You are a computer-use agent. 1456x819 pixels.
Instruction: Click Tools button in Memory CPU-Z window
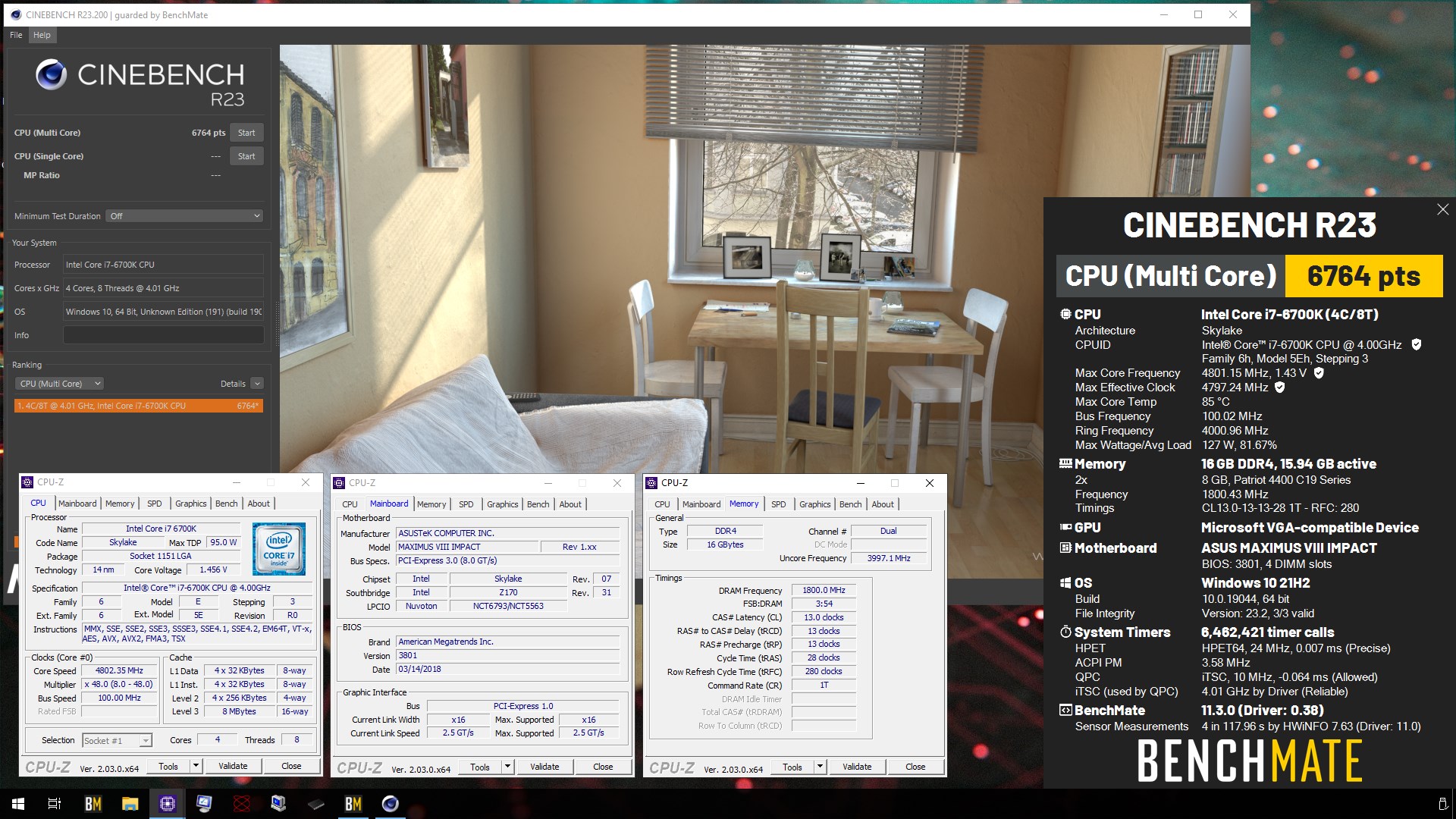792,767
